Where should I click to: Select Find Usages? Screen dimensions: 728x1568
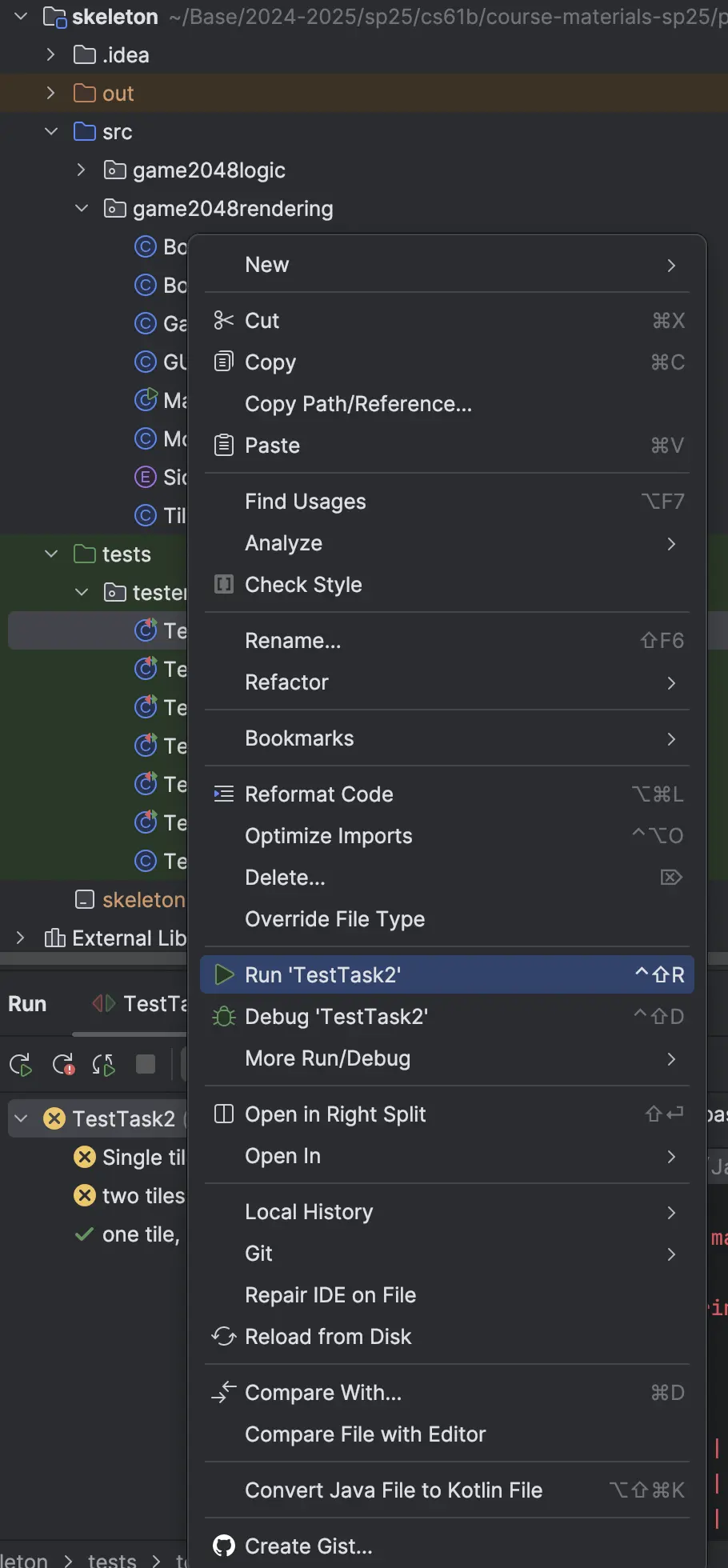(447, 501)
